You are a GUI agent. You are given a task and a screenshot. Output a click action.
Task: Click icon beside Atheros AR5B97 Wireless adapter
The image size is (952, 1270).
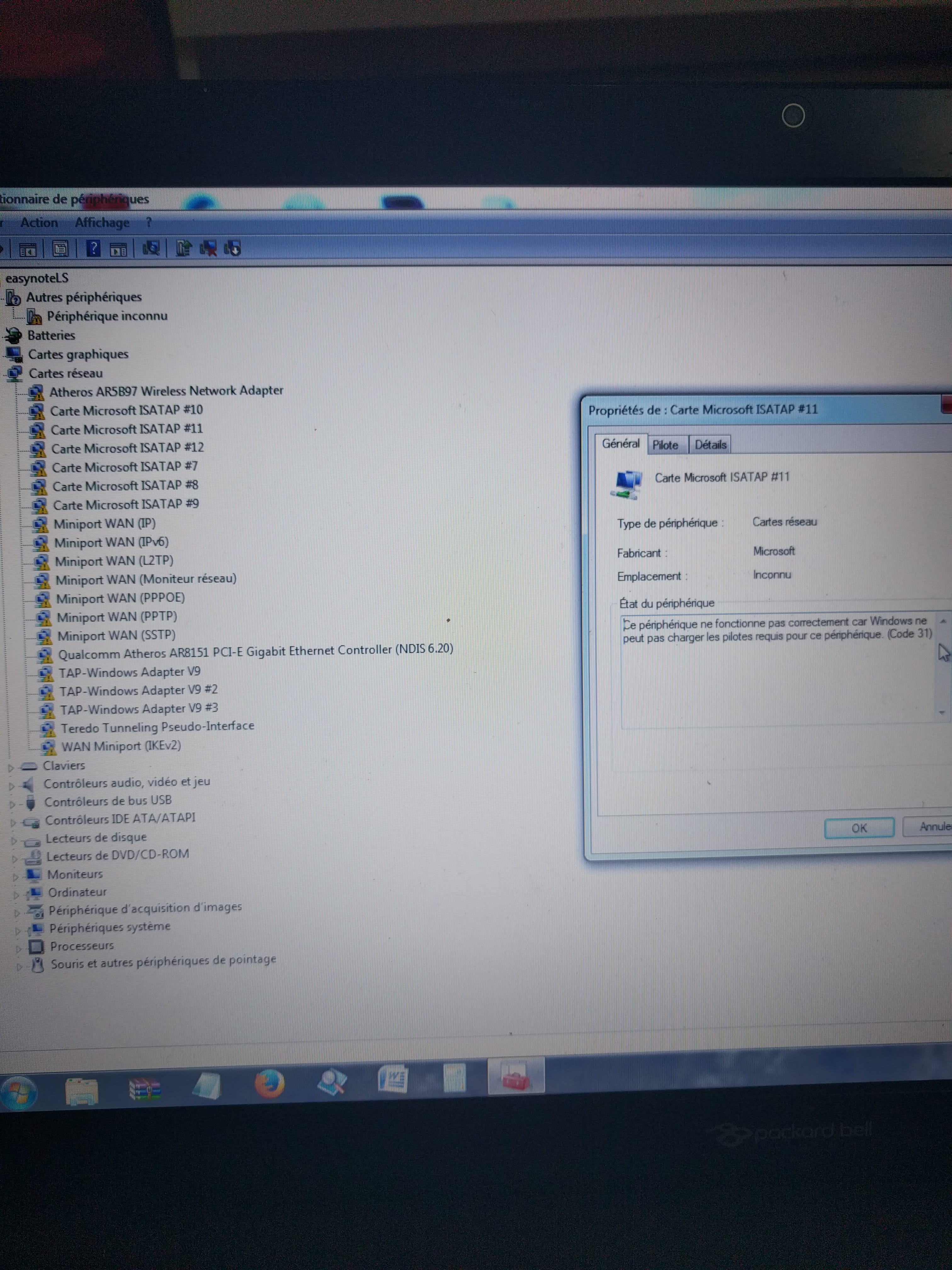point(36,392)
